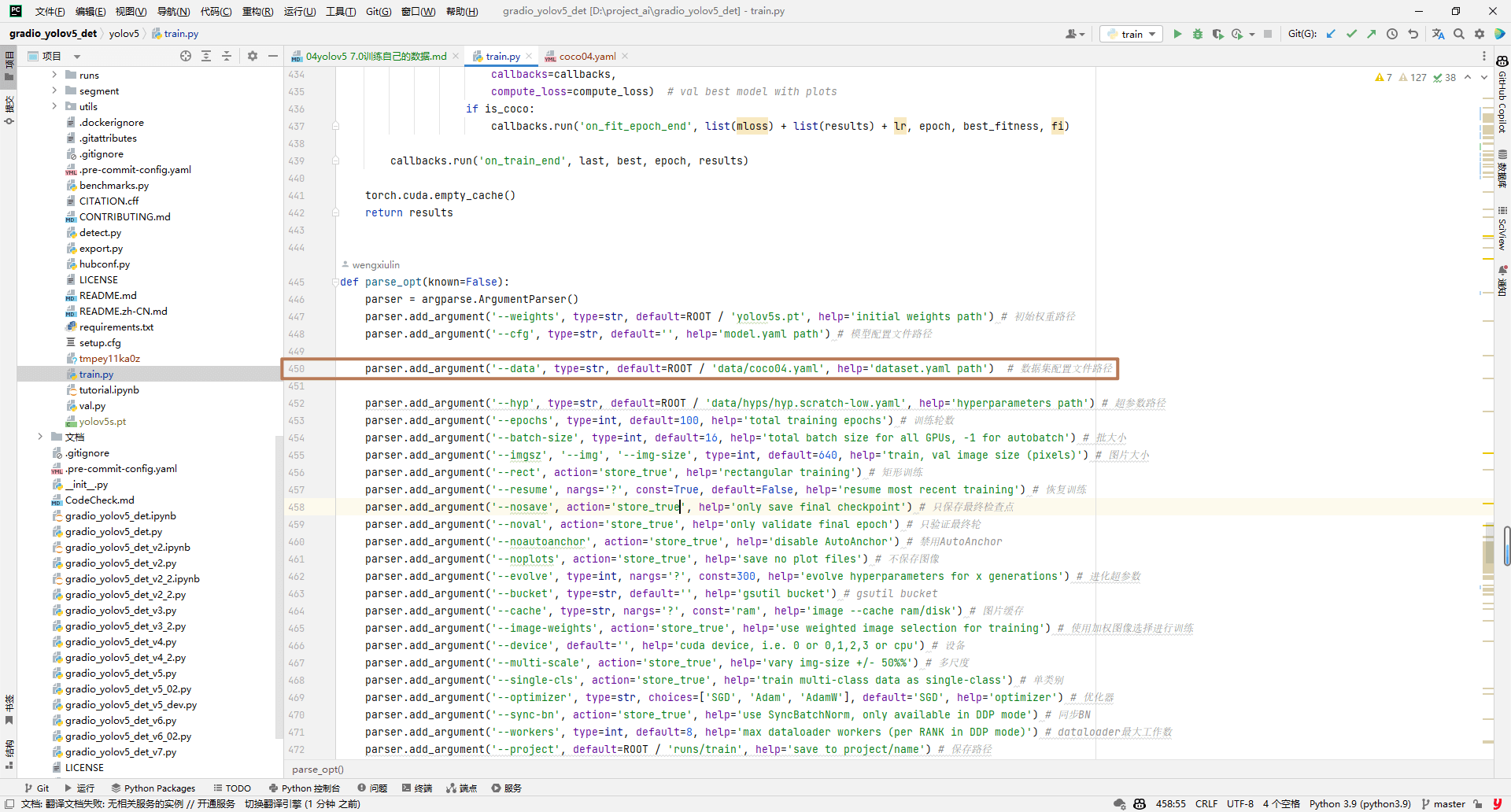Open Git tool window button
The height and width of the screenshot is (812, 1511).
[x=37, y=788]
